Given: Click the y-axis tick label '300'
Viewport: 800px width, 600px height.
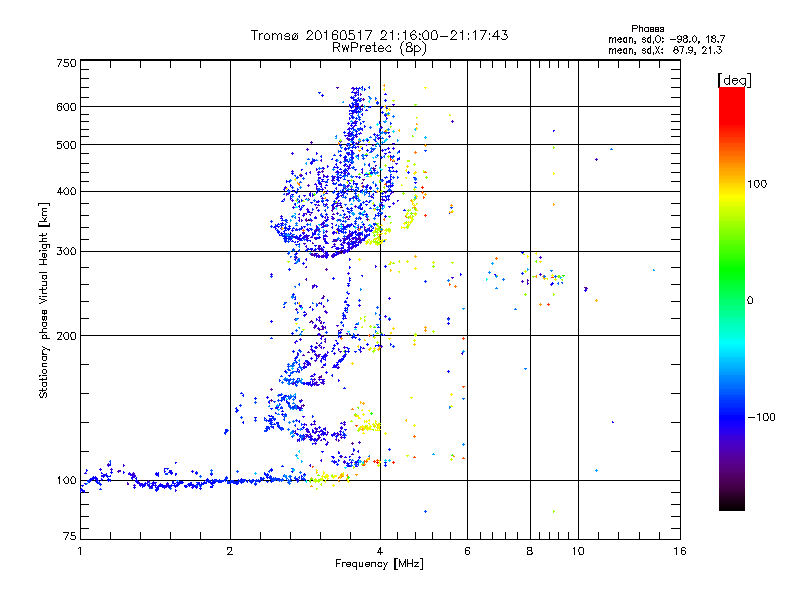Looking at the screenshot, I should (x=66, y=252).
